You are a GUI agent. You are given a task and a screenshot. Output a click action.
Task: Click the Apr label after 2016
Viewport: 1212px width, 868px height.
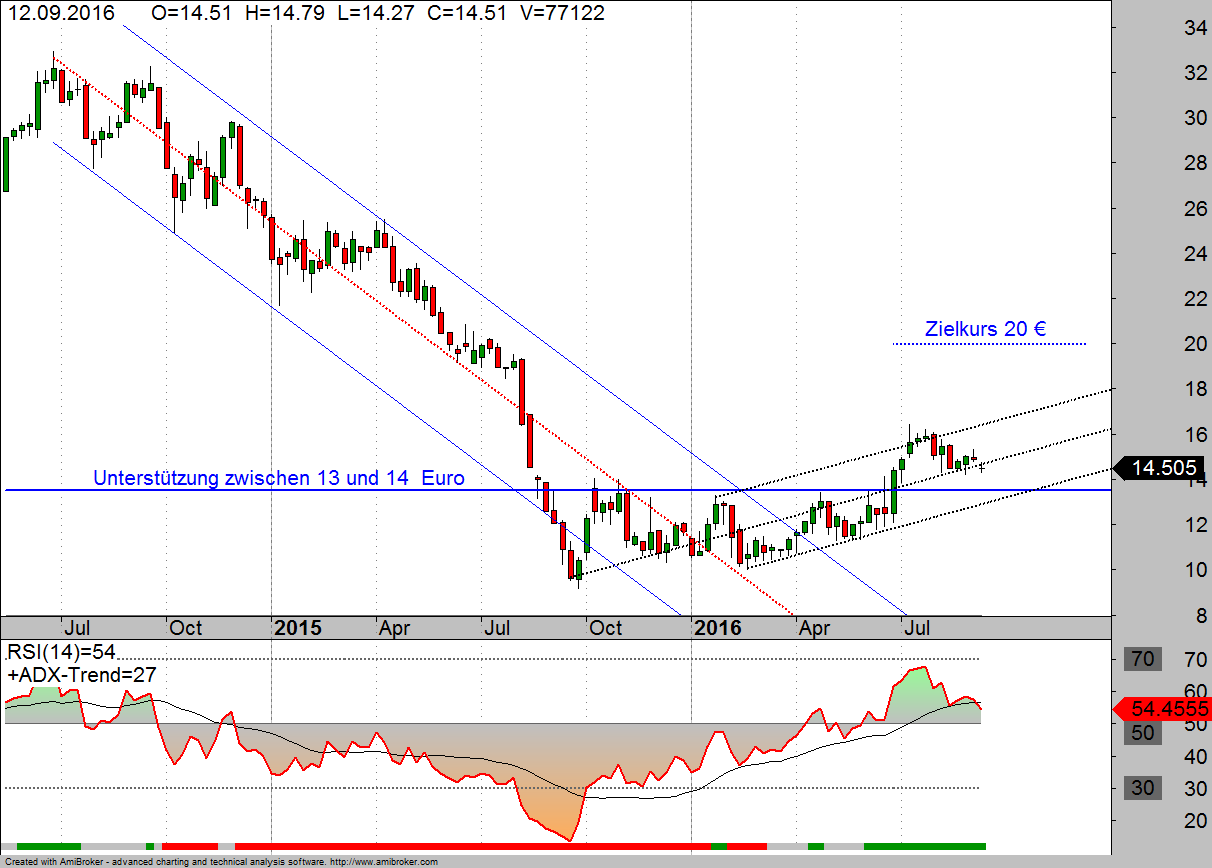coord(815,628)
